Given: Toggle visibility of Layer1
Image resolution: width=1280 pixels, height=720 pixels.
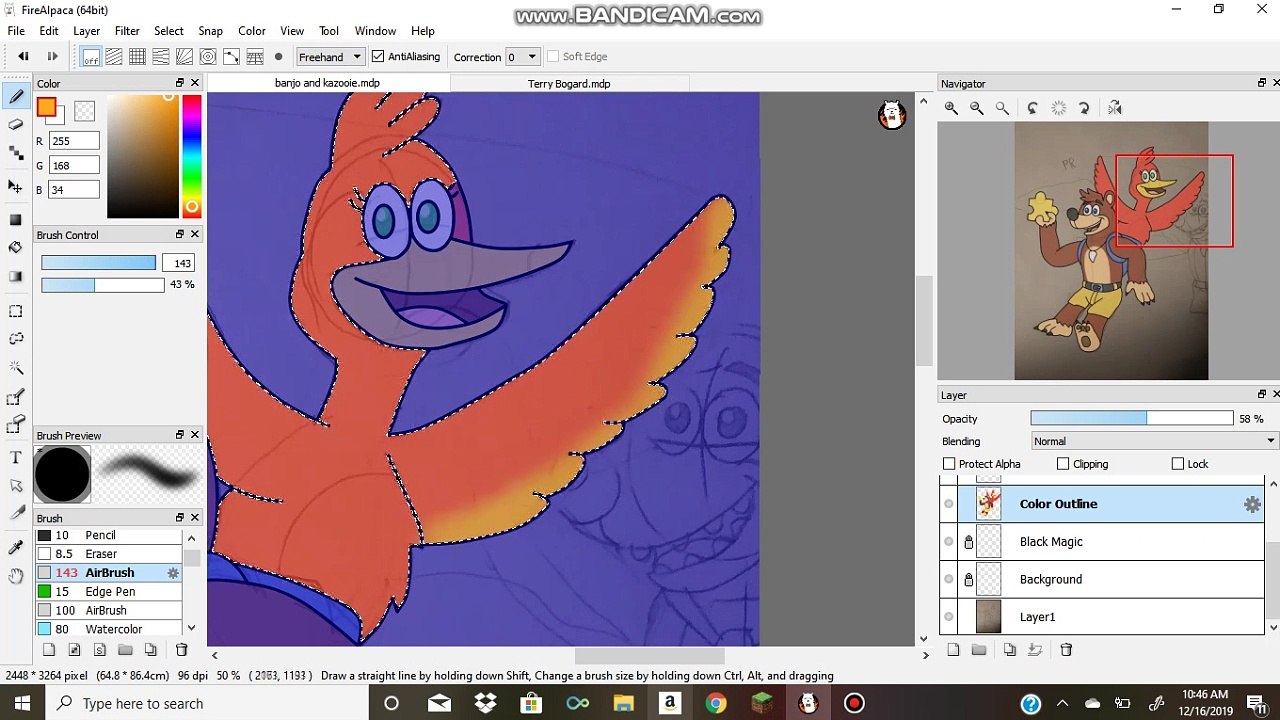Looking at the screenshot, I should click(949, 617).
